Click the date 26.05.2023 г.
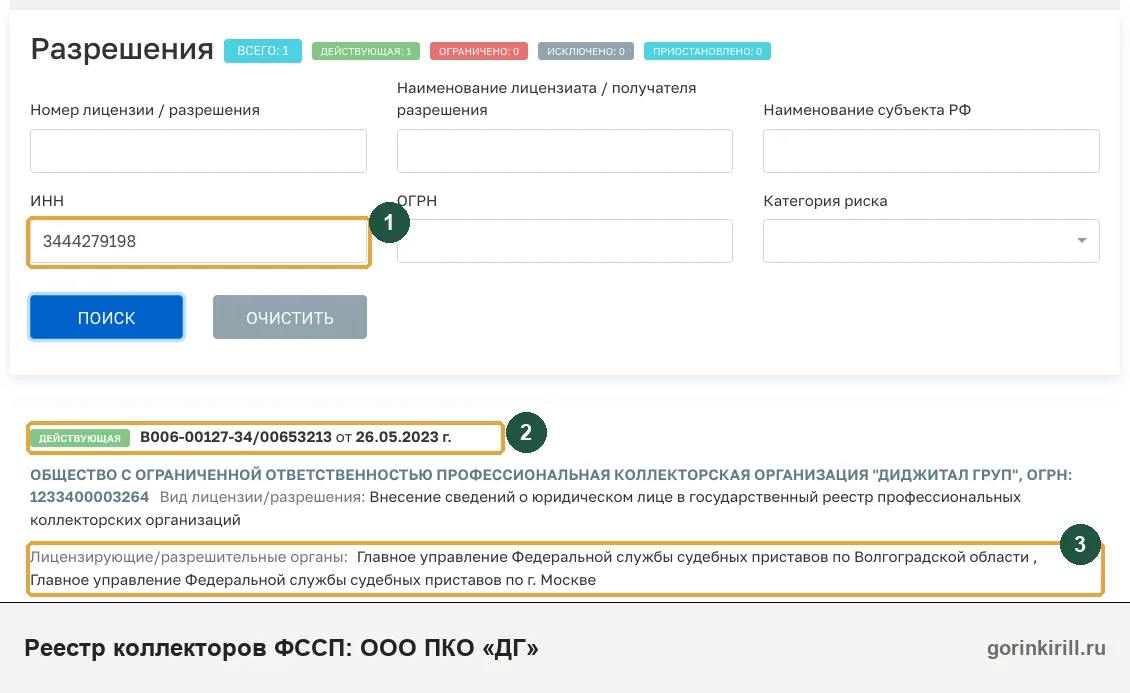Screen dimensions: 1130x693 pyautogui.click(x=404, y=437)
